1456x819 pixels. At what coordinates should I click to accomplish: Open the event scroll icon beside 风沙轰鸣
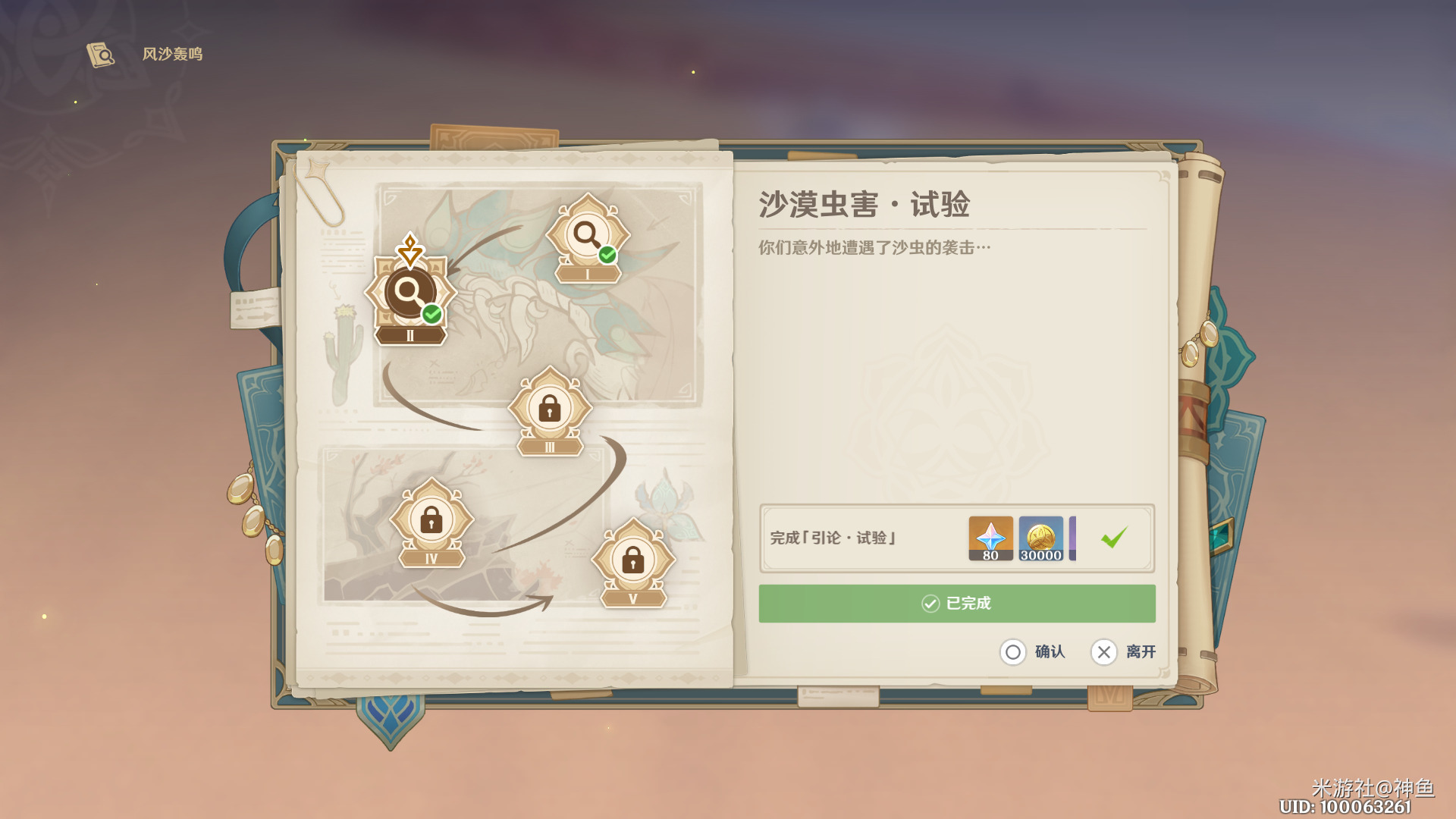pyautogui.click(x=100, y=55)
